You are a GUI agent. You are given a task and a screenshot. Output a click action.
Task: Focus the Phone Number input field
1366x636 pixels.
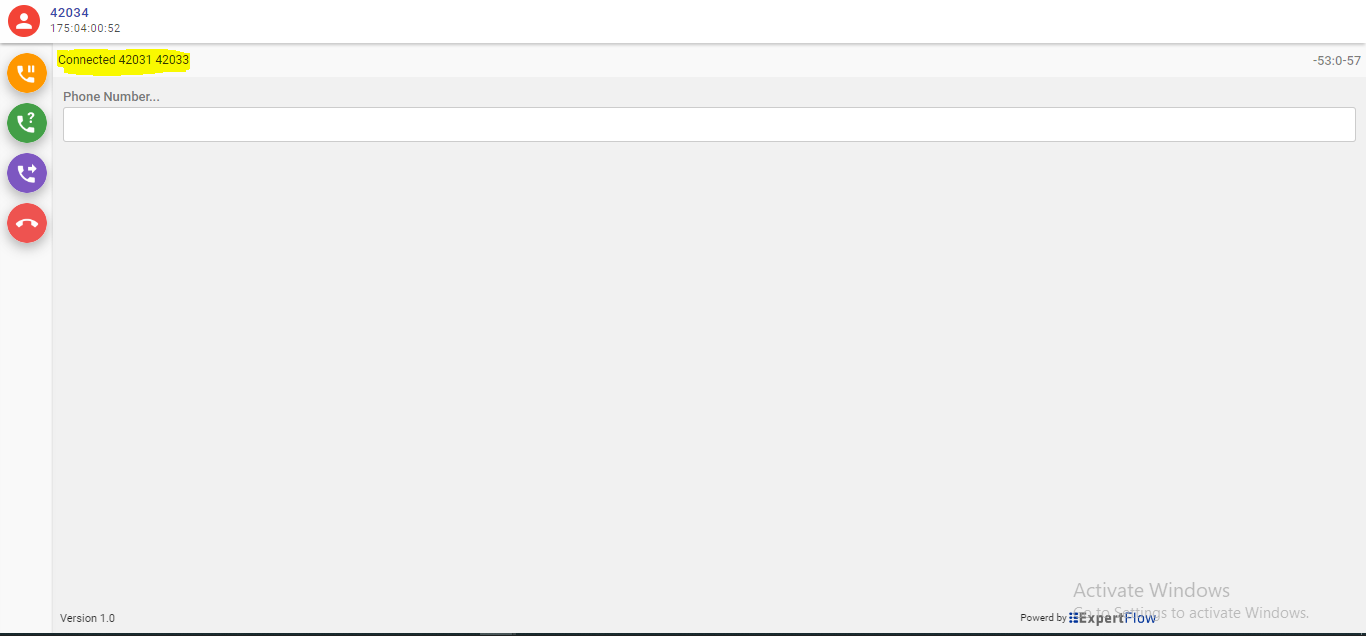[709, 125]
